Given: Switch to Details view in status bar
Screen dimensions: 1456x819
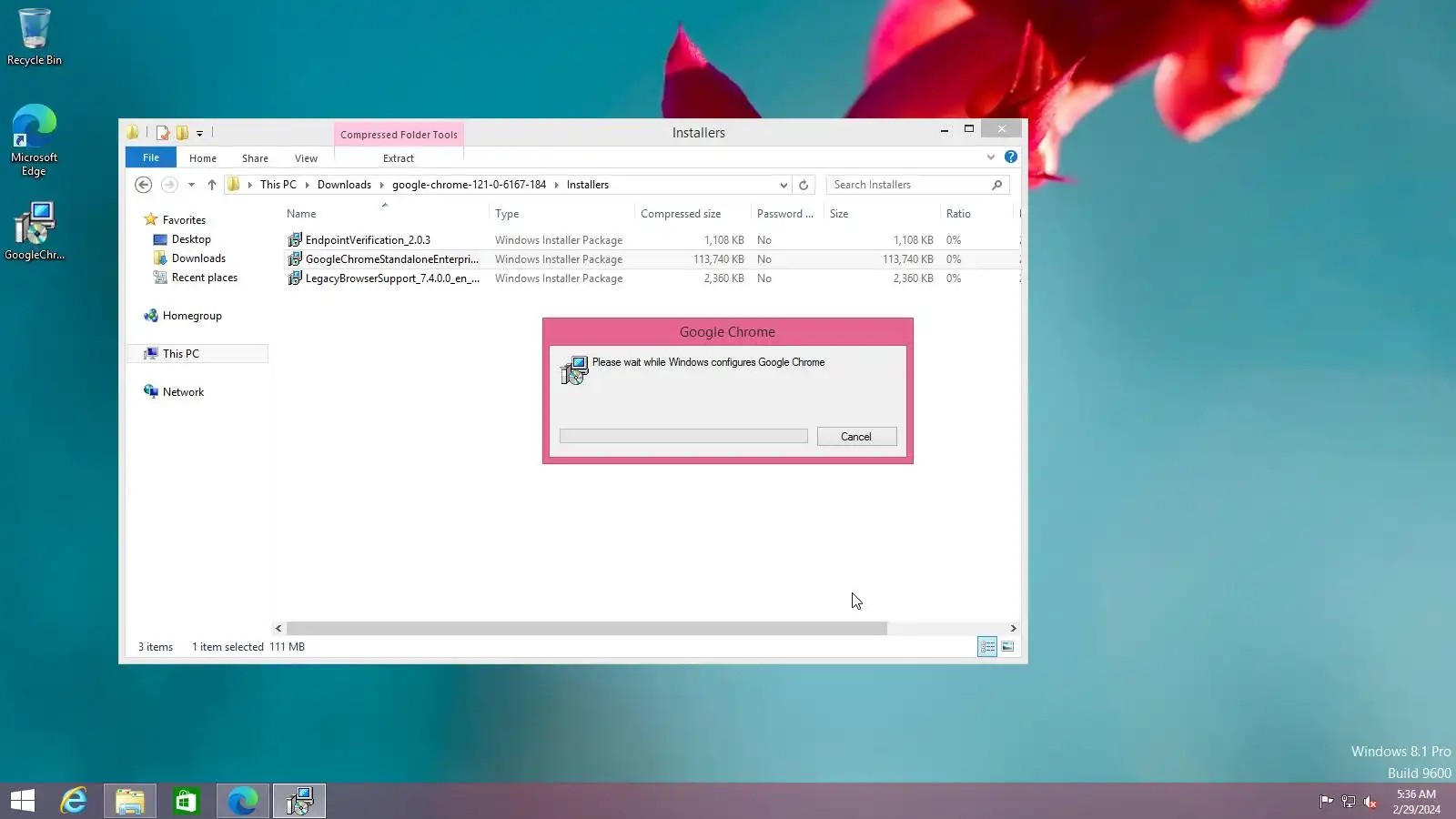Looking at the screenshot, I should pyautogui.click(x=987, y=647).
